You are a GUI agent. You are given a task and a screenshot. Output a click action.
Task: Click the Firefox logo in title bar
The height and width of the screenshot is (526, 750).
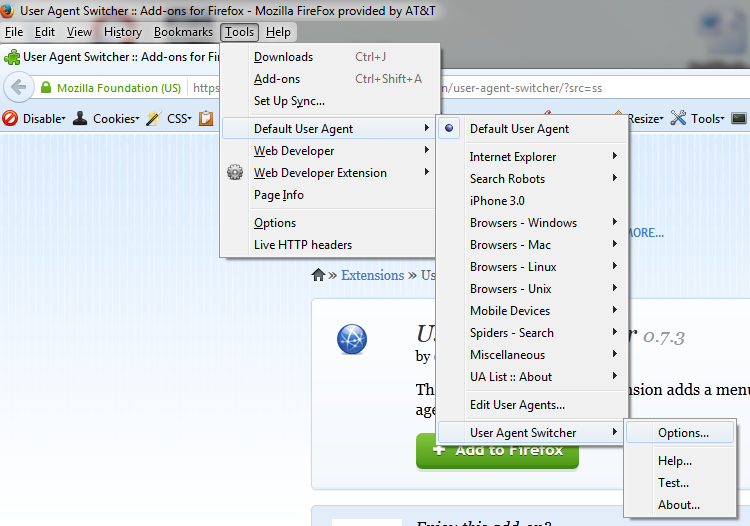tap(7, 10)
